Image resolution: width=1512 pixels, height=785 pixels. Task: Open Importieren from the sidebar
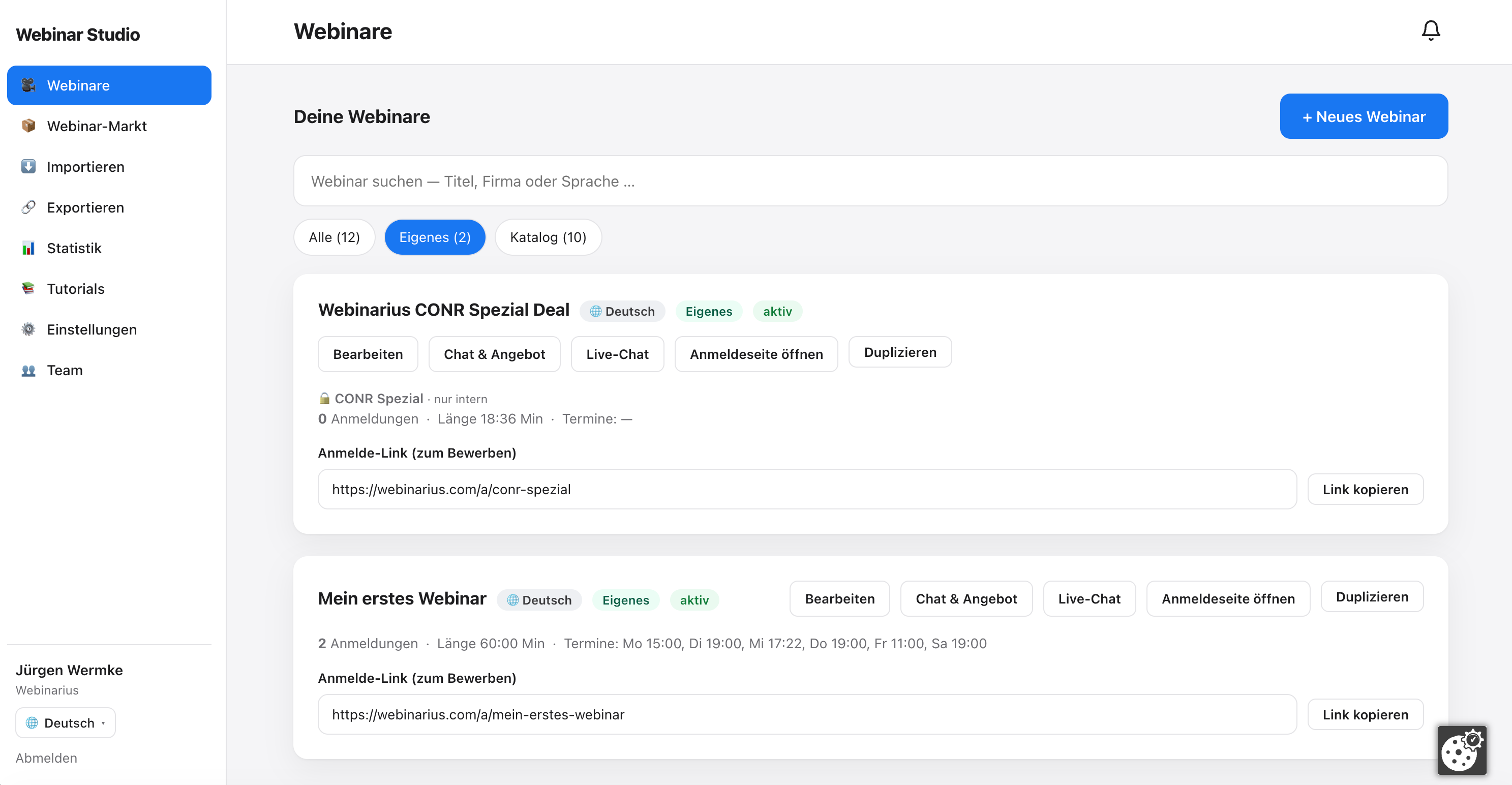click(x=109, y=167)
